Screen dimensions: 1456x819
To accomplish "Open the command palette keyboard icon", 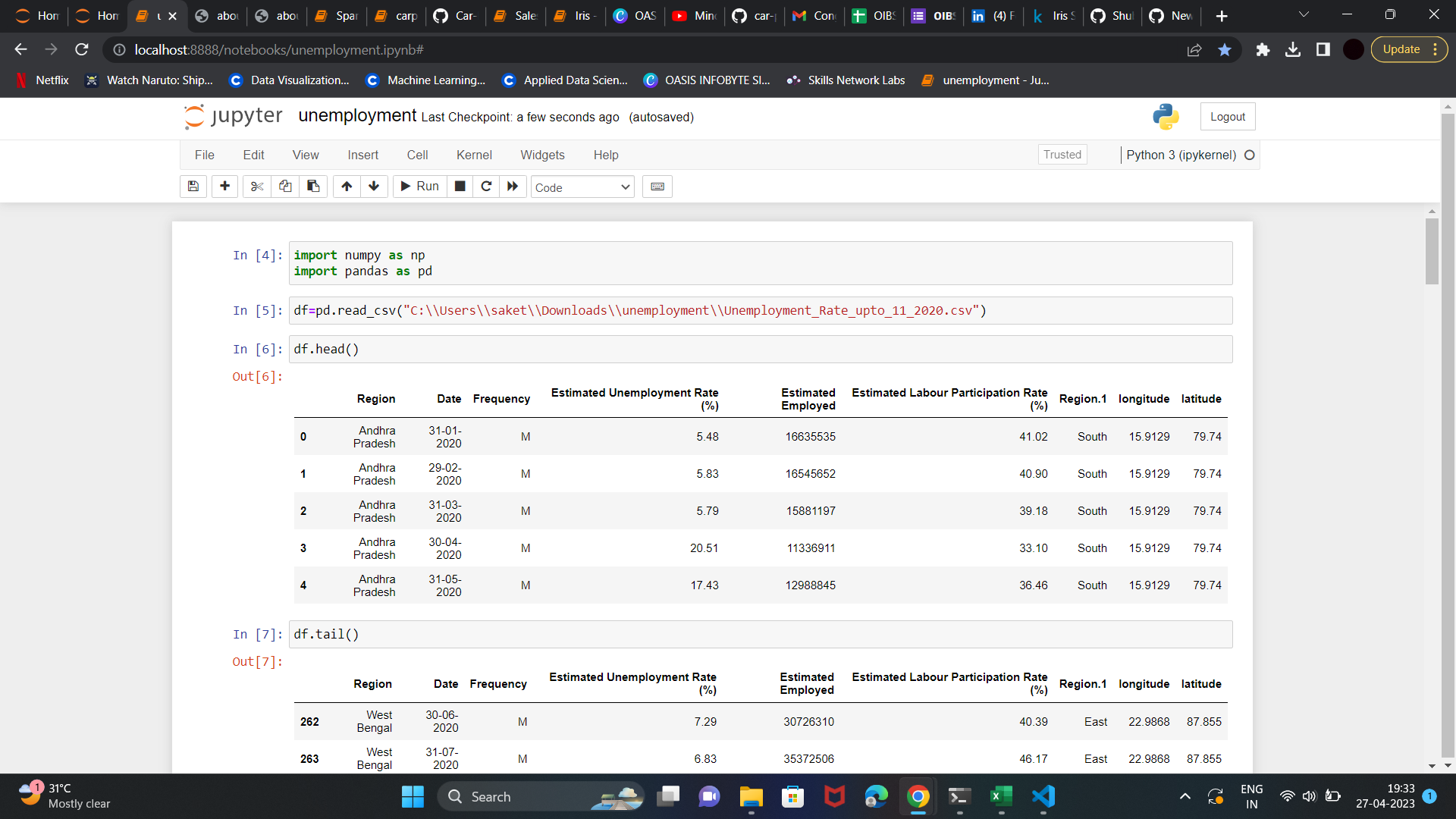I will [657, 187].
